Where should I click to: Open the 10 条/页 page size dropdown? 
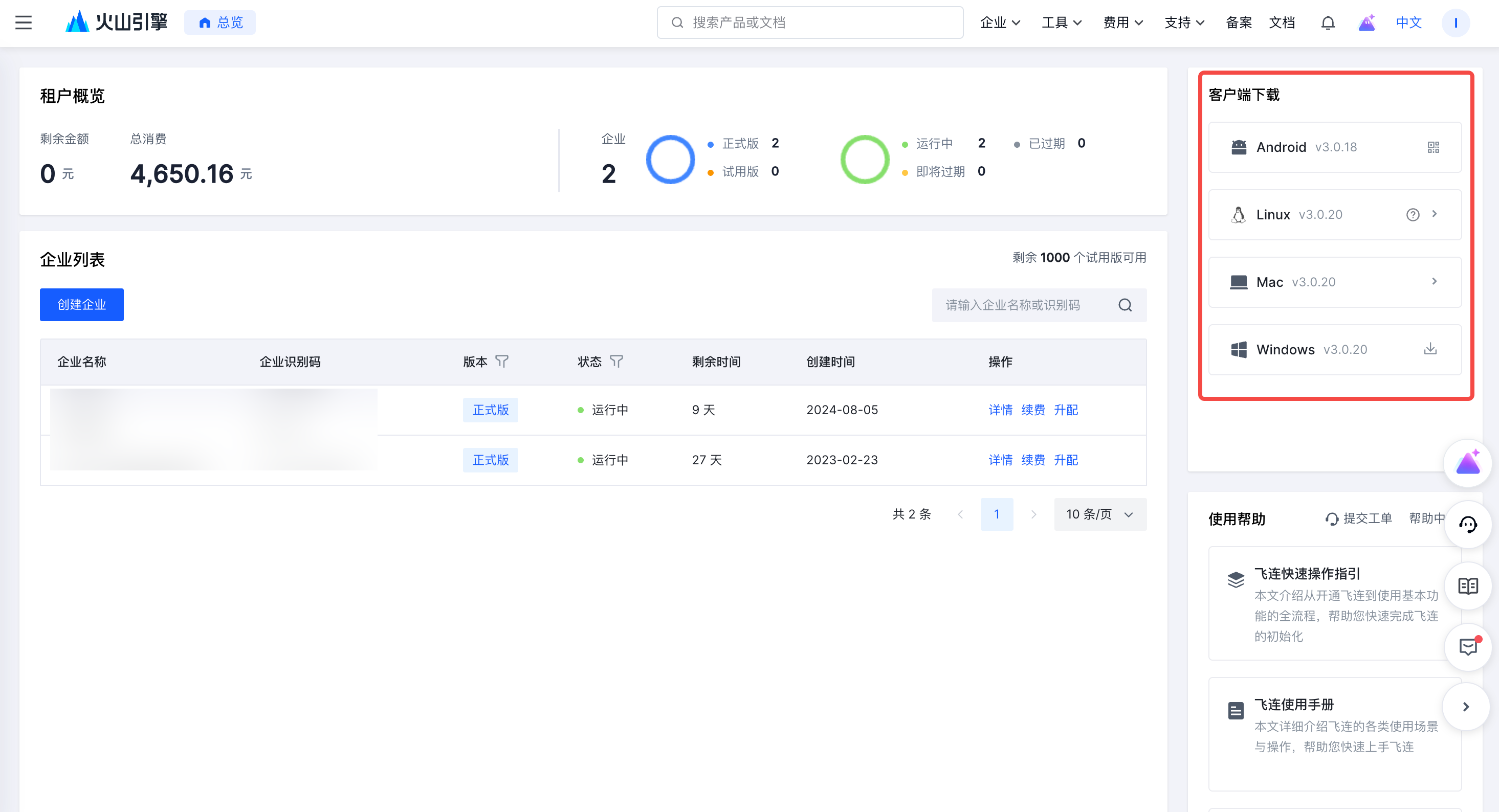1099,514
